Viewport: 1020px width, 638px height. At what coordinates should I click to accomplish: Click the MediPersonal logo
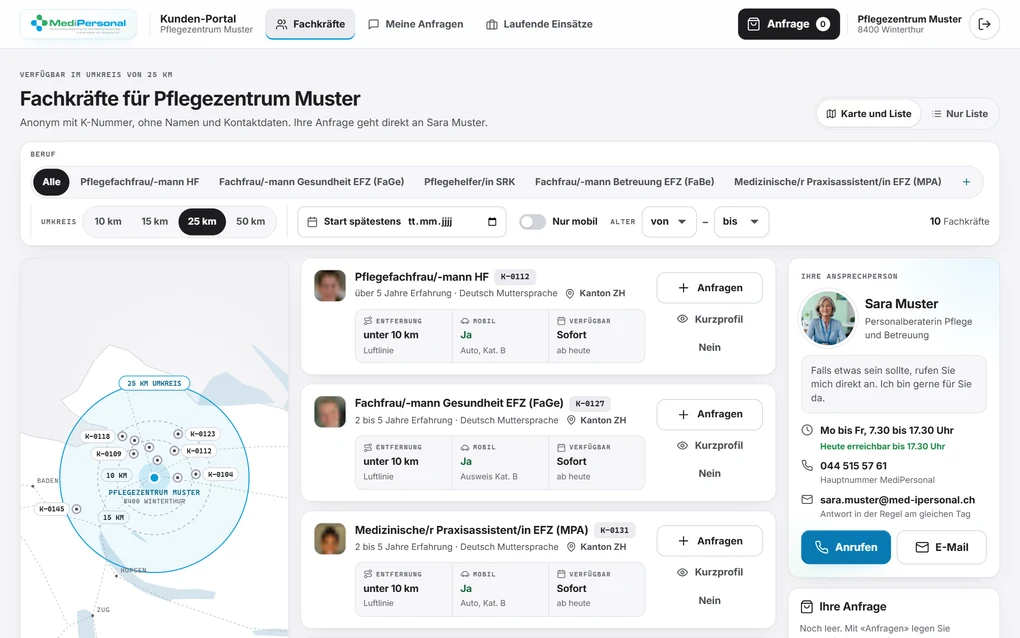[79, 24]
